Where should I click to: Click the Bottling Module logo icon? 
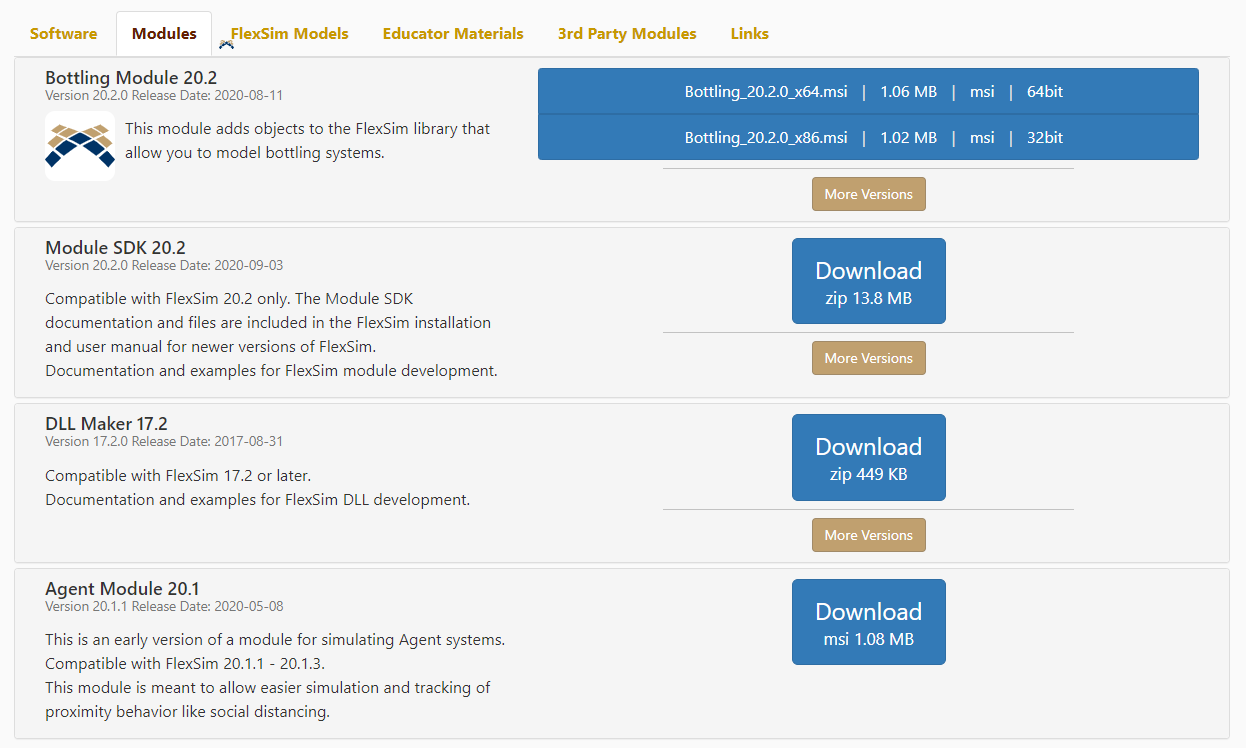(x=80, y=146)
